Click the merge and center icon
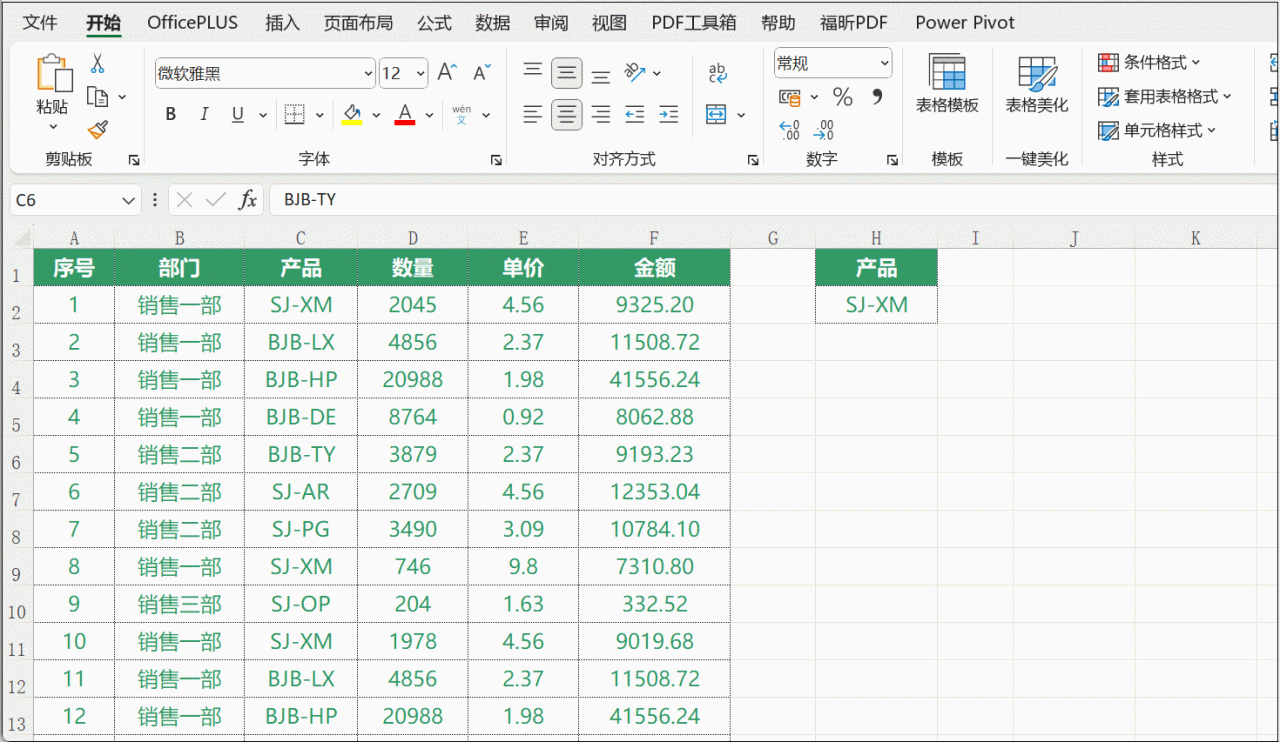Image resolution: width=1280 pixels, height=742 pixels. click(x=716, y=115)
